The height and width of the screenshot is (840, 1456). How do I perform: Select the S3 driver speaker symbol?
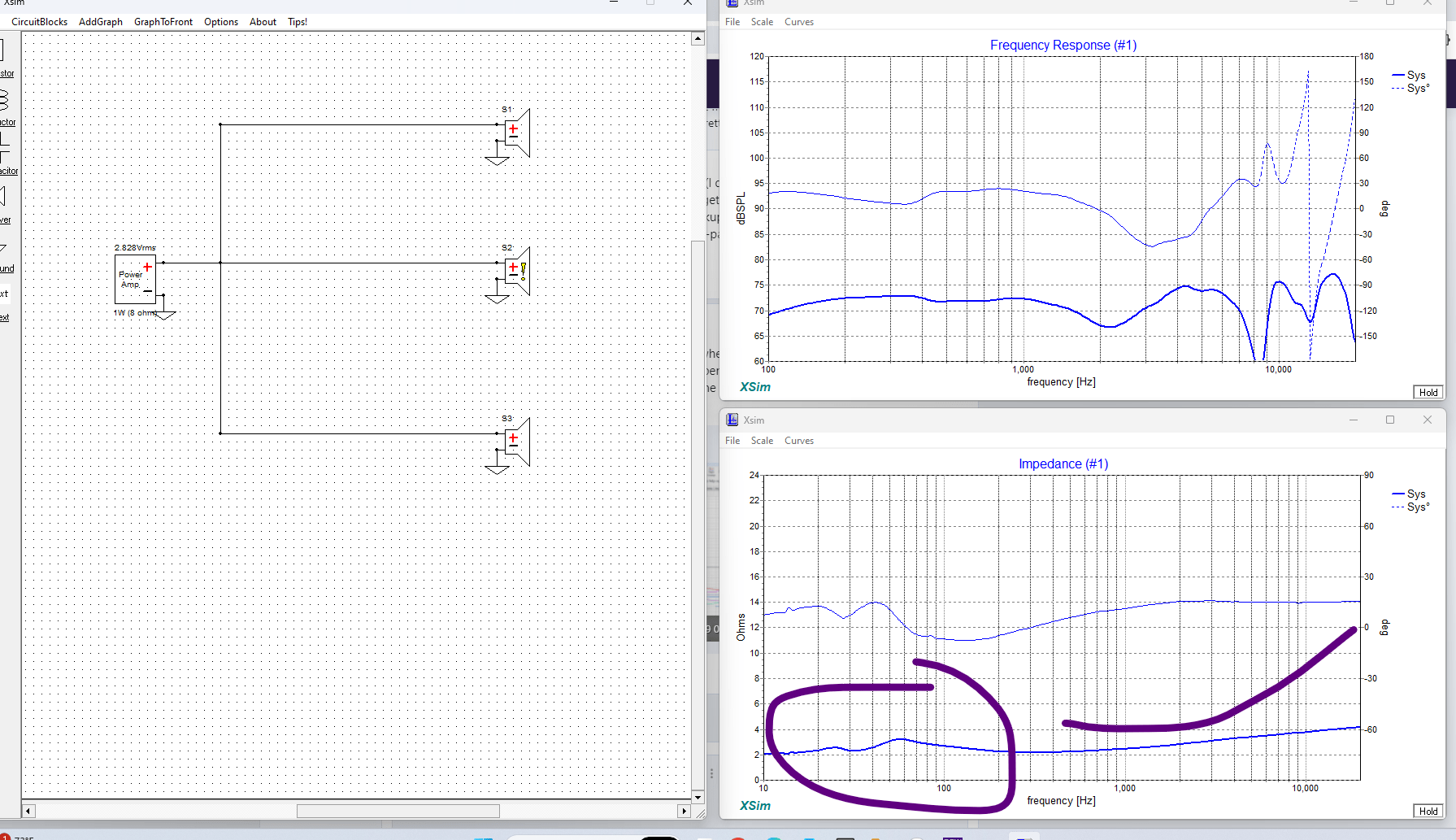click(517, 442)
